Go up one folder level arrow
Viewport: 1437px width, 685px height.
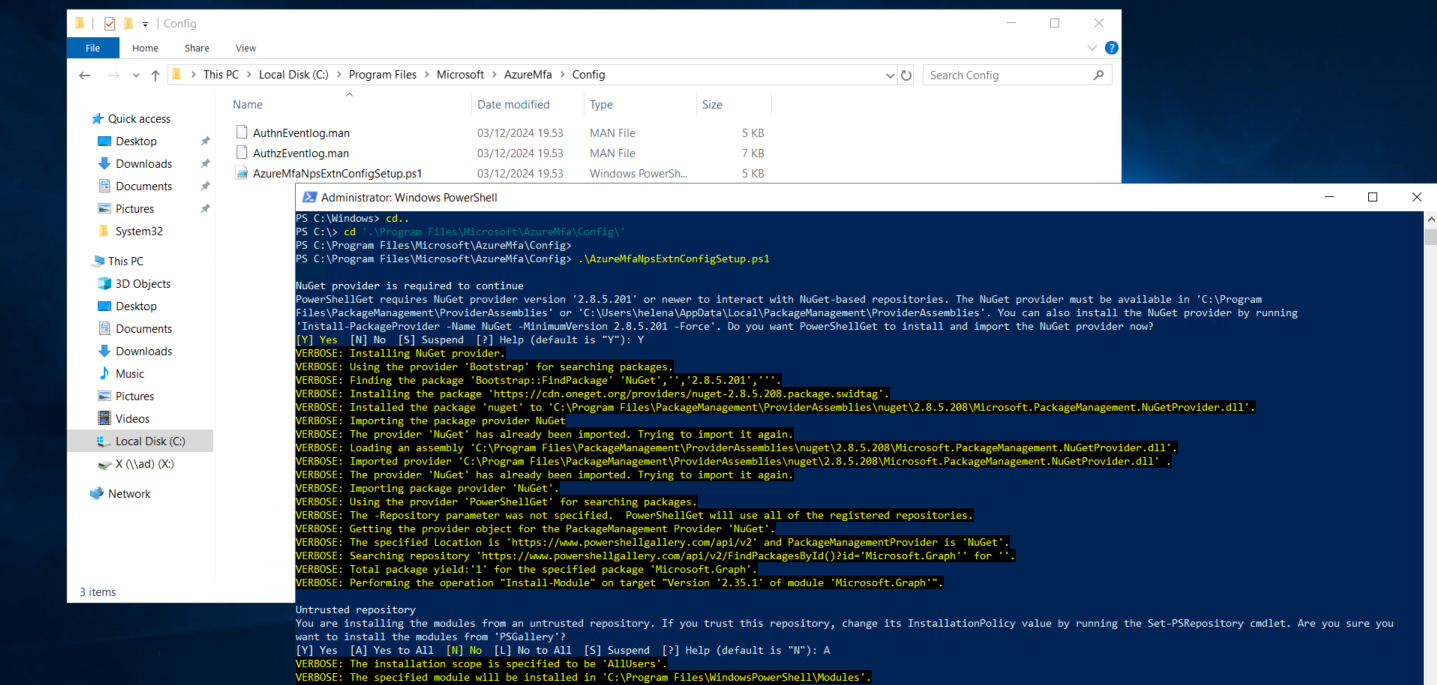[x=155, y=75]
